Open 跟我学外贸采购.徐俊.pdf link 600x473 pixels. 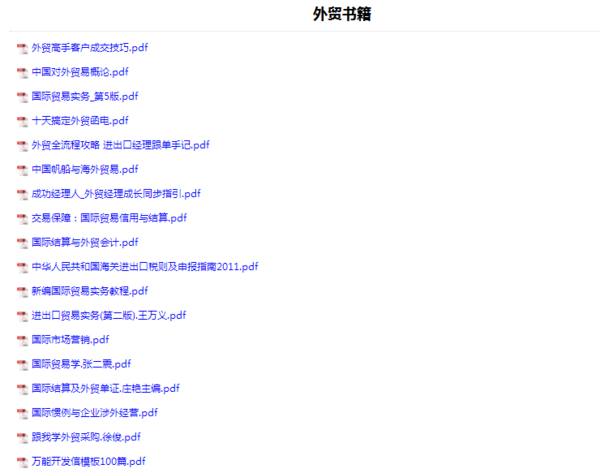(x=86, y=437)
